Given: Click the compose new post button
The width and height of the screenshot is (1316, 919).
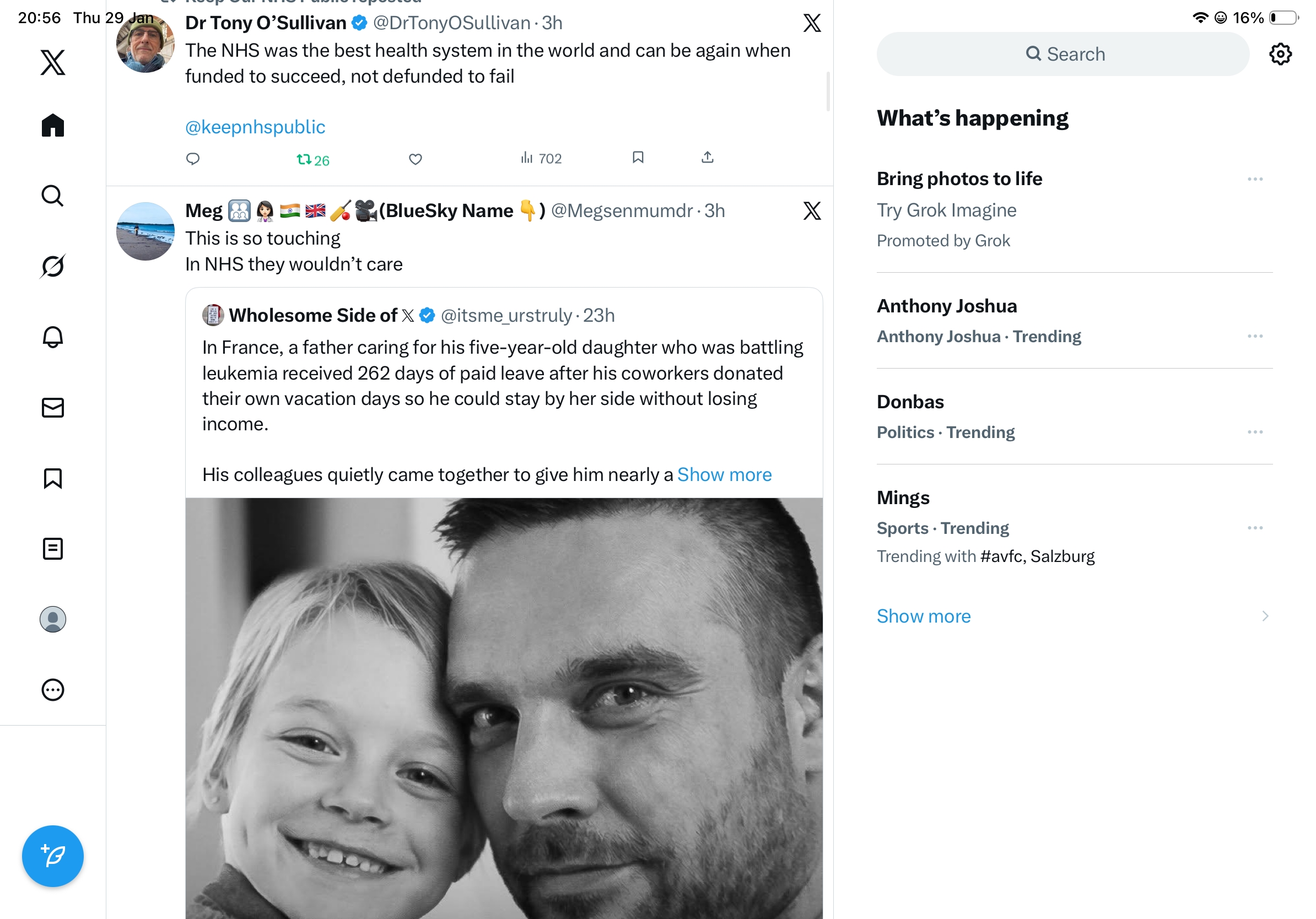Looking at the screenshot, I should [x=53, y=856].
